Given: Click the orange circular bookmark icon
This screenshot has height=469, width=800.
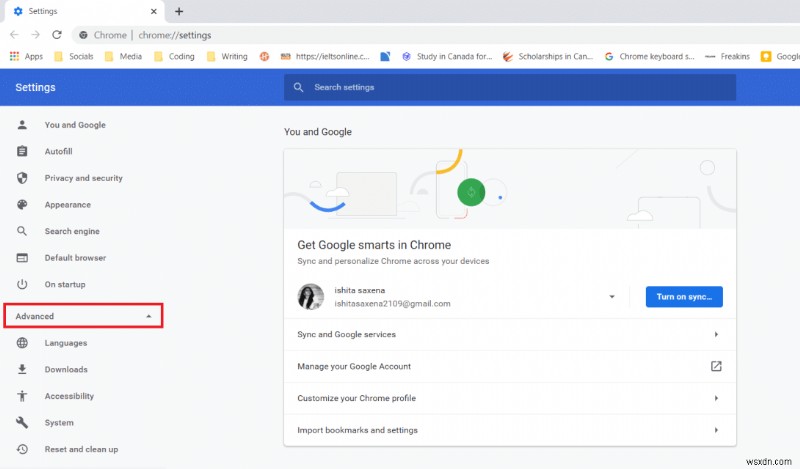Looking at the screenshot, I should tap(264, 56).
